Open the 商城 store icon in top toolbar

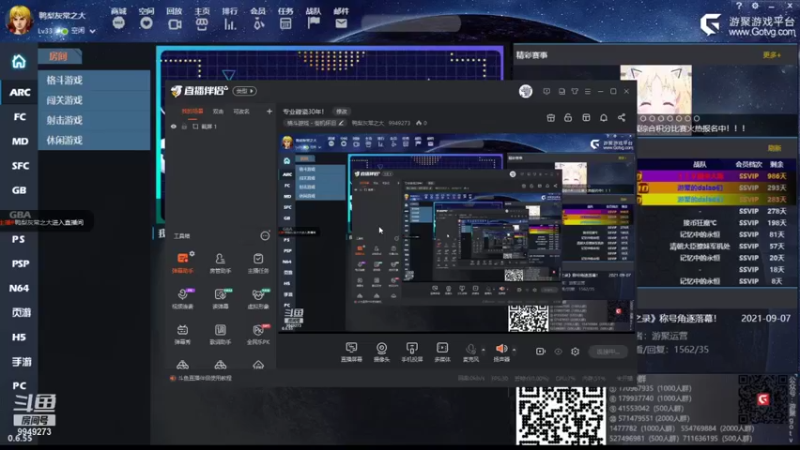pos(119,23)
